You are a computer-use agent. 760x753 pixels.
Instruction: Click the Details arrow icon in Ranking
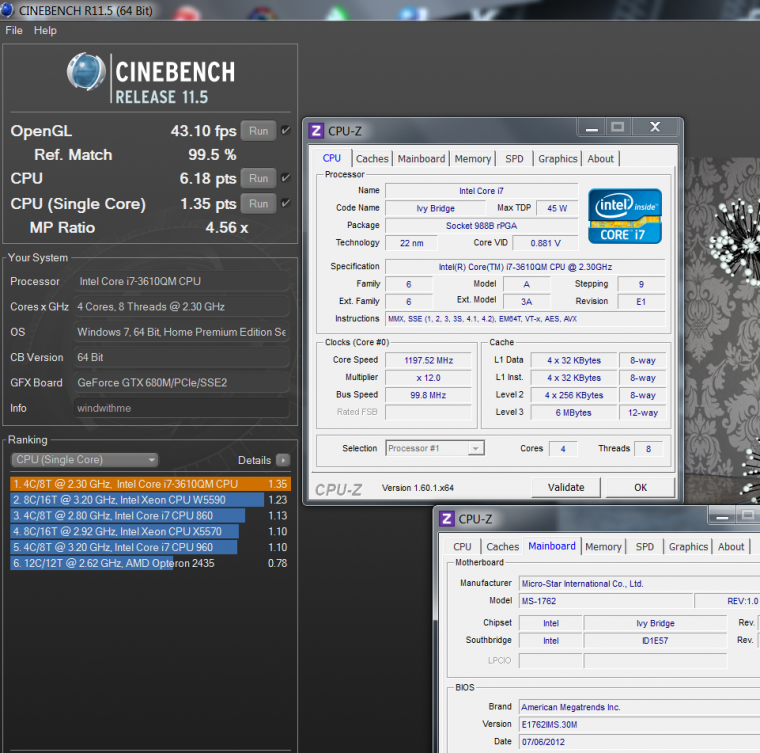pyautogui.click(x=283, y=460)
